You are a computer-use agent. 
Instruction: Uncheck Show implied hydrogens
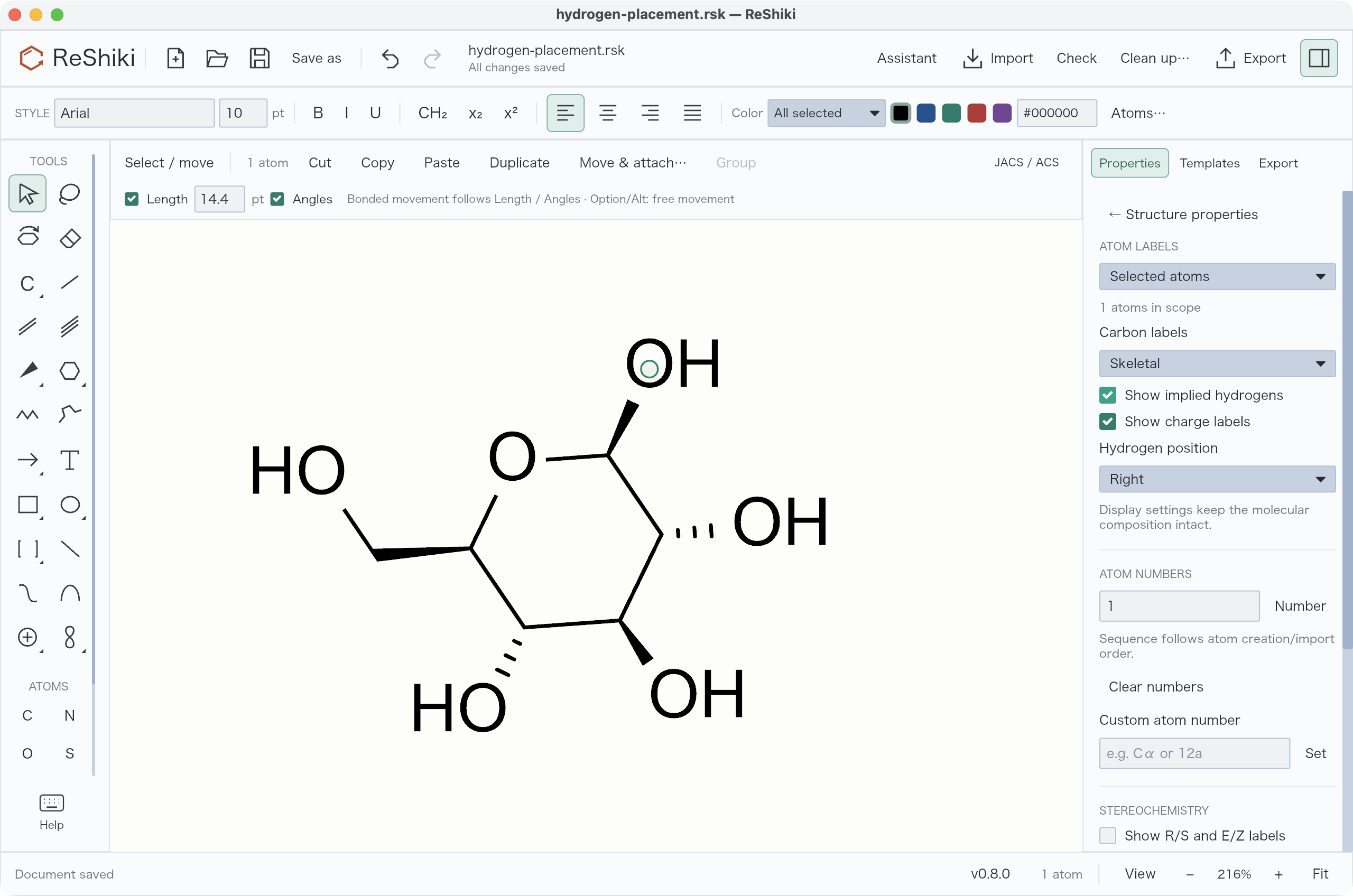1107,395
